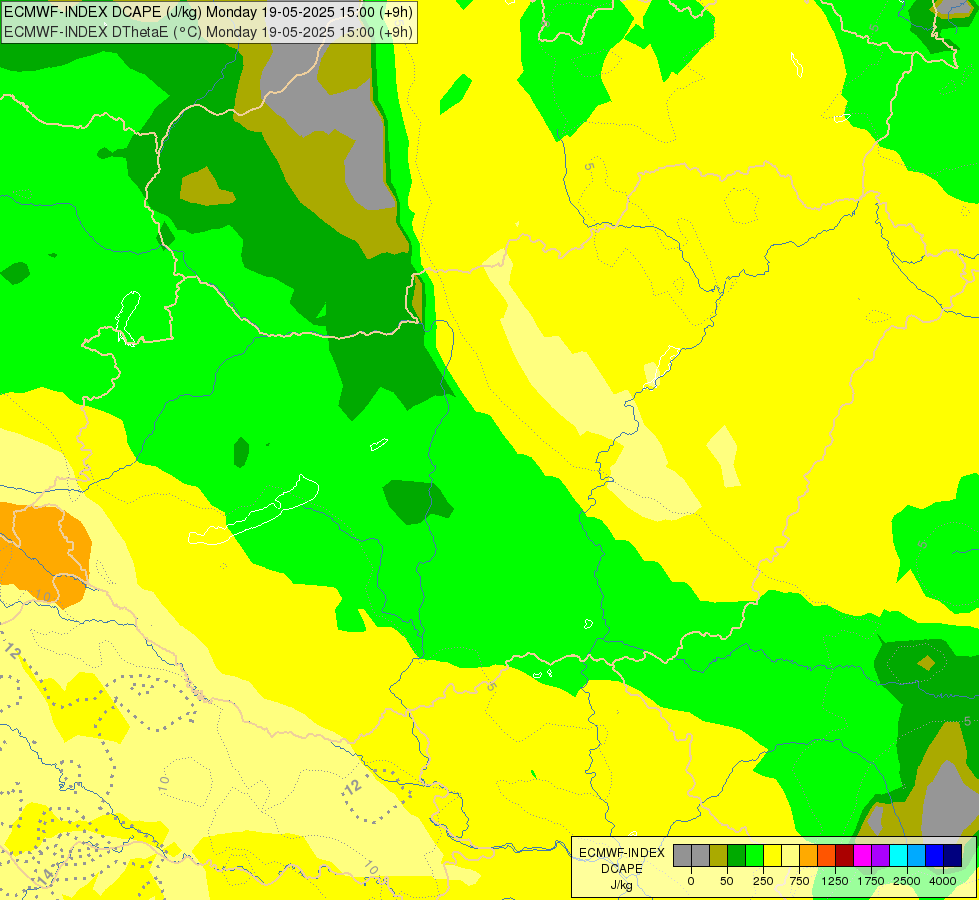Click the contour label 14 on the map
The width and height of the screenshot is (979, 900).
45,878
